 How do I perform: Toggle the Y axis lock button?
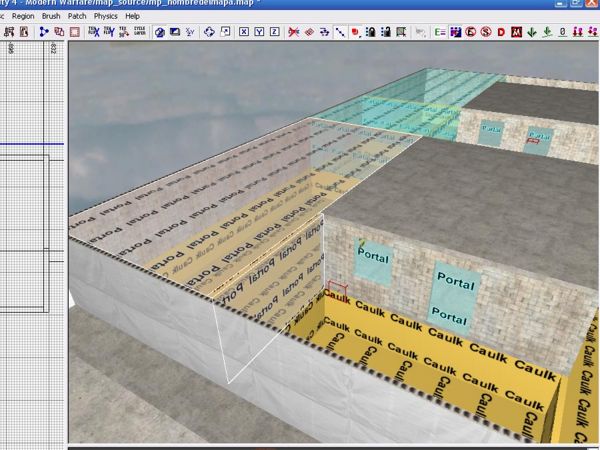(x=259, y=32)
